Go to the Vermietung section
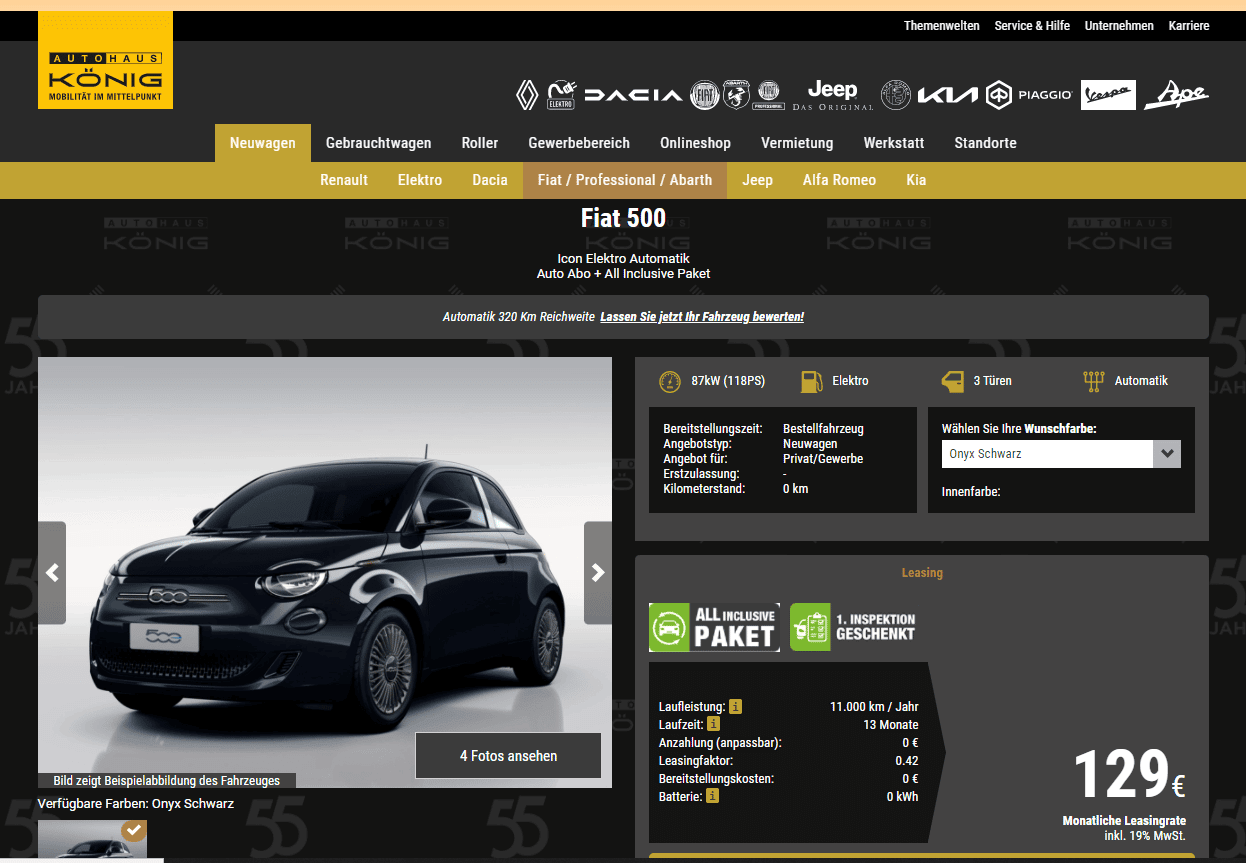Image resolution: width=1246 pixels, height=863 pixels. [x=797, y=143]
